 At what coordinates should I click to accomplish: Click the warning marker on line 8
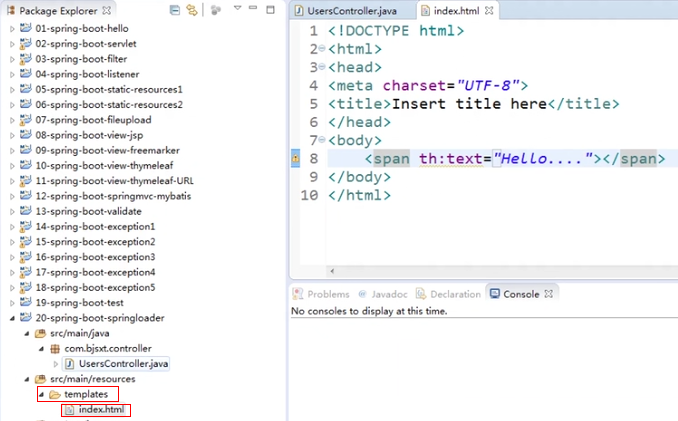295,159
